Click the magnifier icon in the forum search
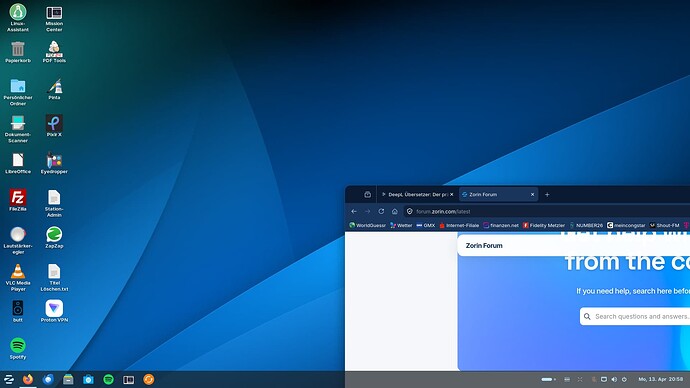Viewport: 690px width, 388px height. [587, 316]
